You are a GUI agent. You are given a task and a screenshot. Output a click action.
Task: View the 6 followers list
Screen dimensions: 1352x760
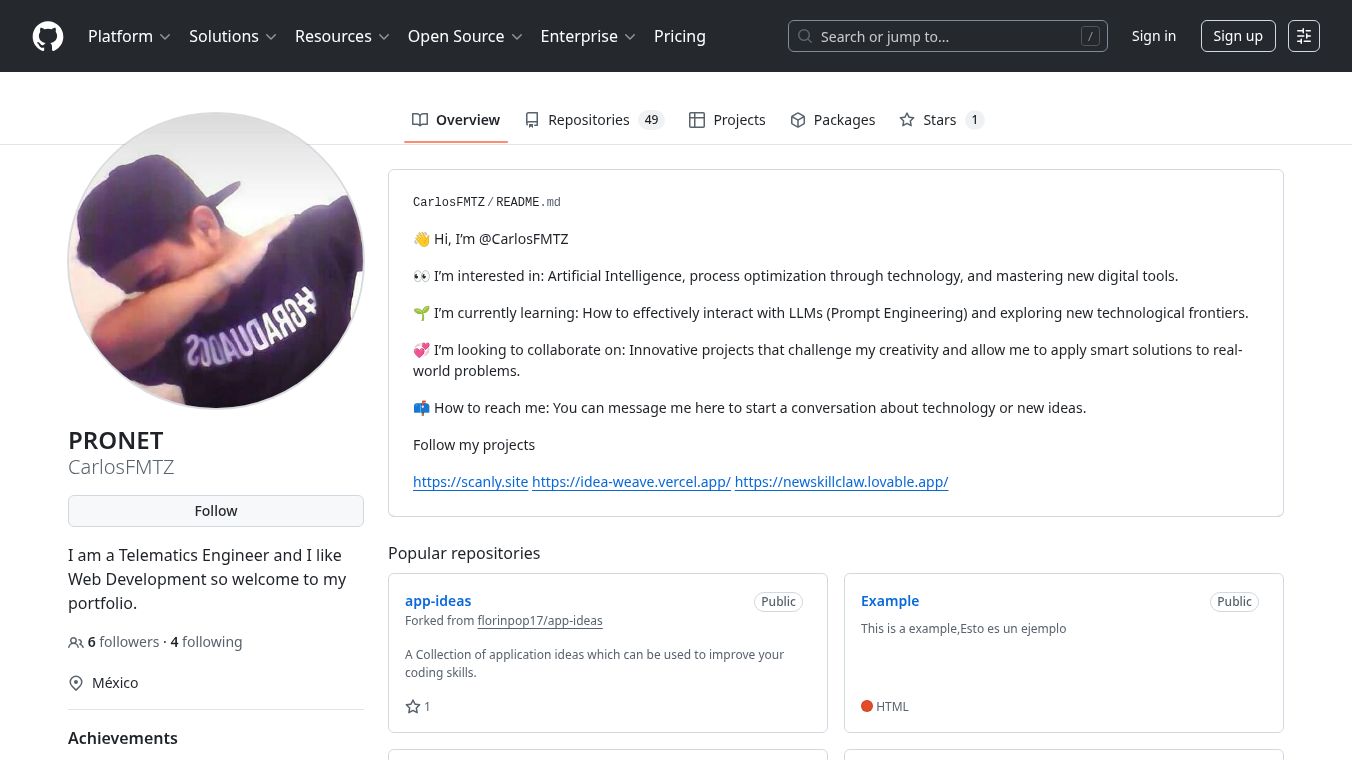(x=124, y=642)
